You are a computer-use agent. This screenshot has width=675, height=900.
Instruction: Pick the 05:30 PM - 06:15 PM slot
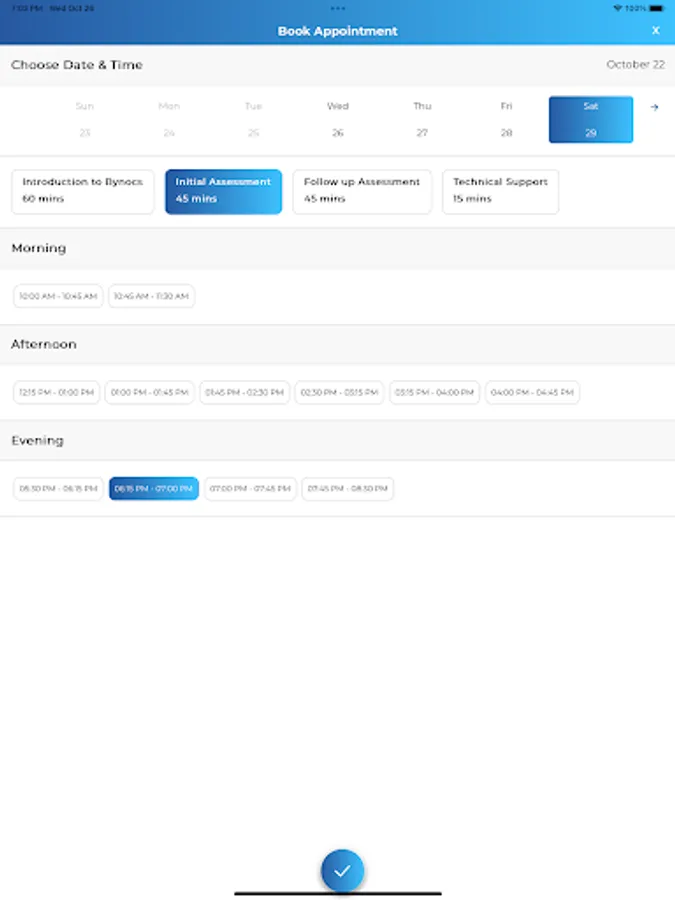(x=58, y=489)
